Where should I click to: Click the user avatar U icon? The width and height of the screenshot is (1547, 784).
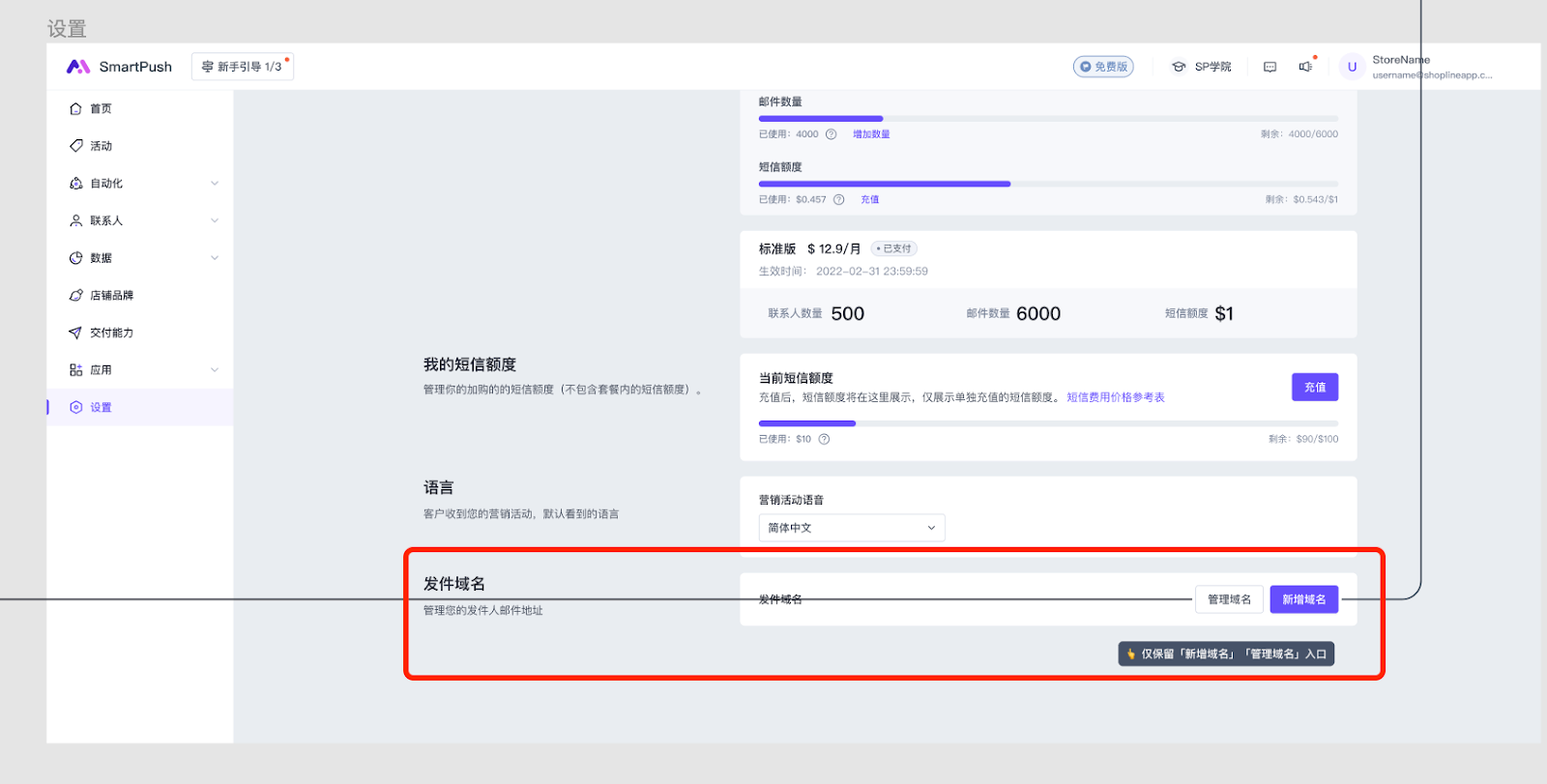(x=1352, y=67)
